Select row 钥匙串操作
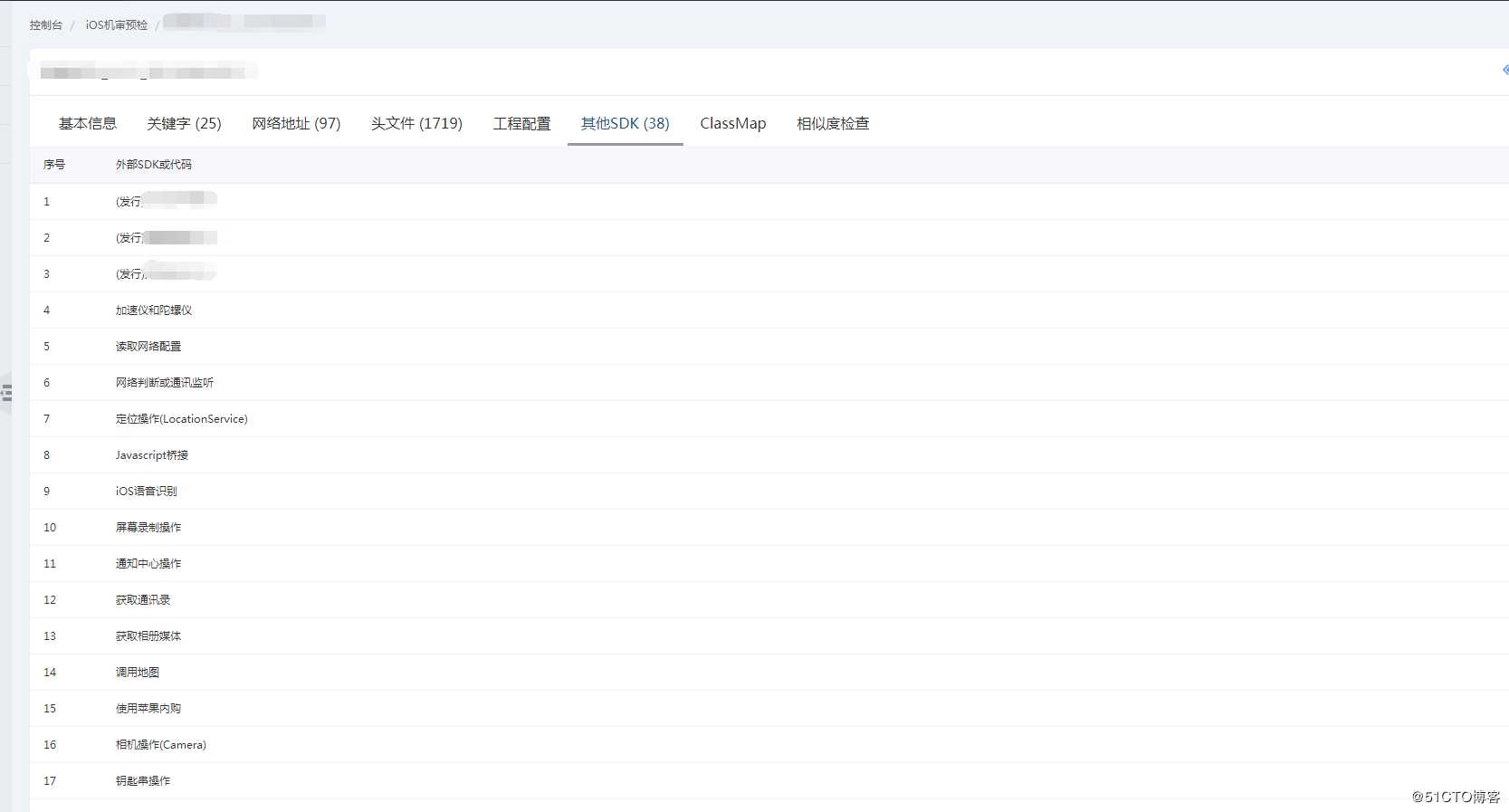This screenshot has height=812, width=1509. coord(769,781)
